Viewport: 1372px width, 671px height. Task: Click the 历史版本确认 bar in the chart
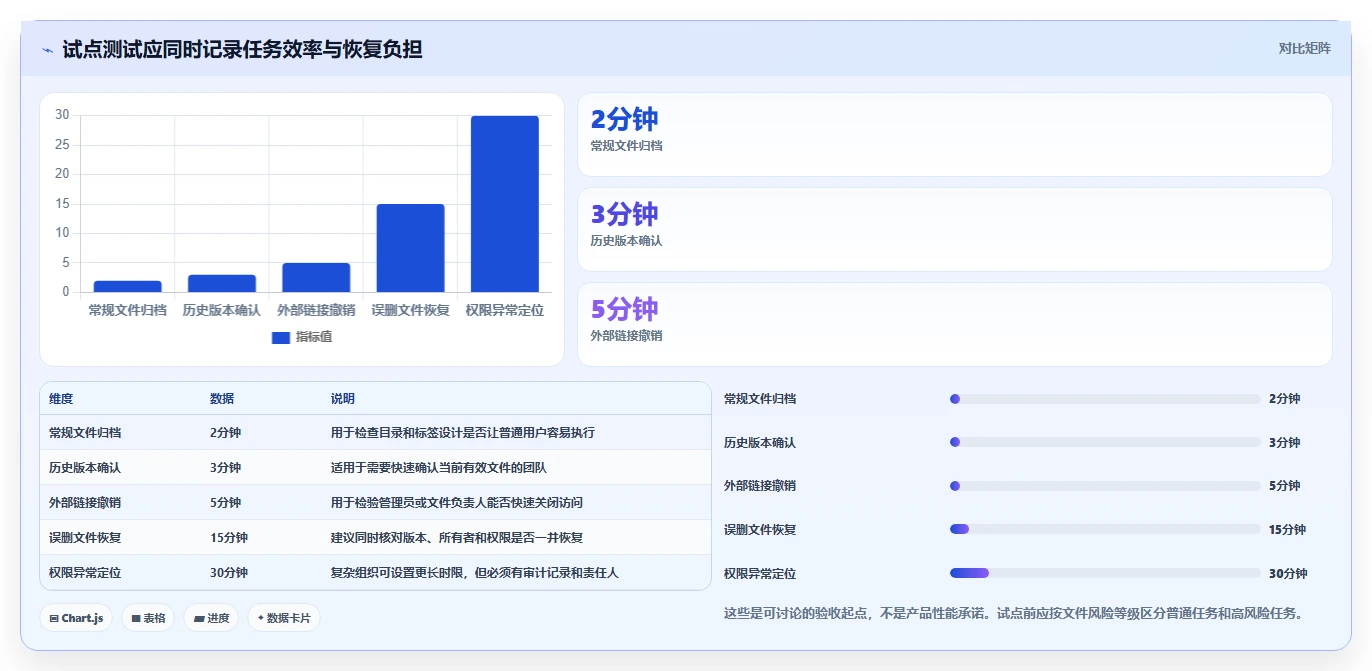pos(222,283)
